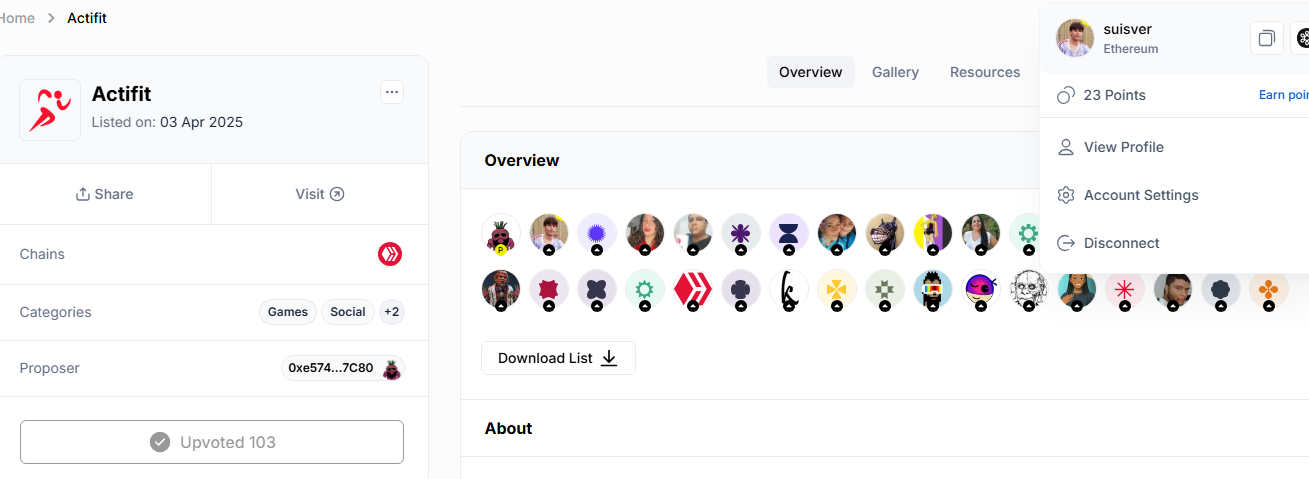The height and width of the screenshot is (479, 1309).
Task: Expand the +2 extra categories badge
Action: coord(392,312)
